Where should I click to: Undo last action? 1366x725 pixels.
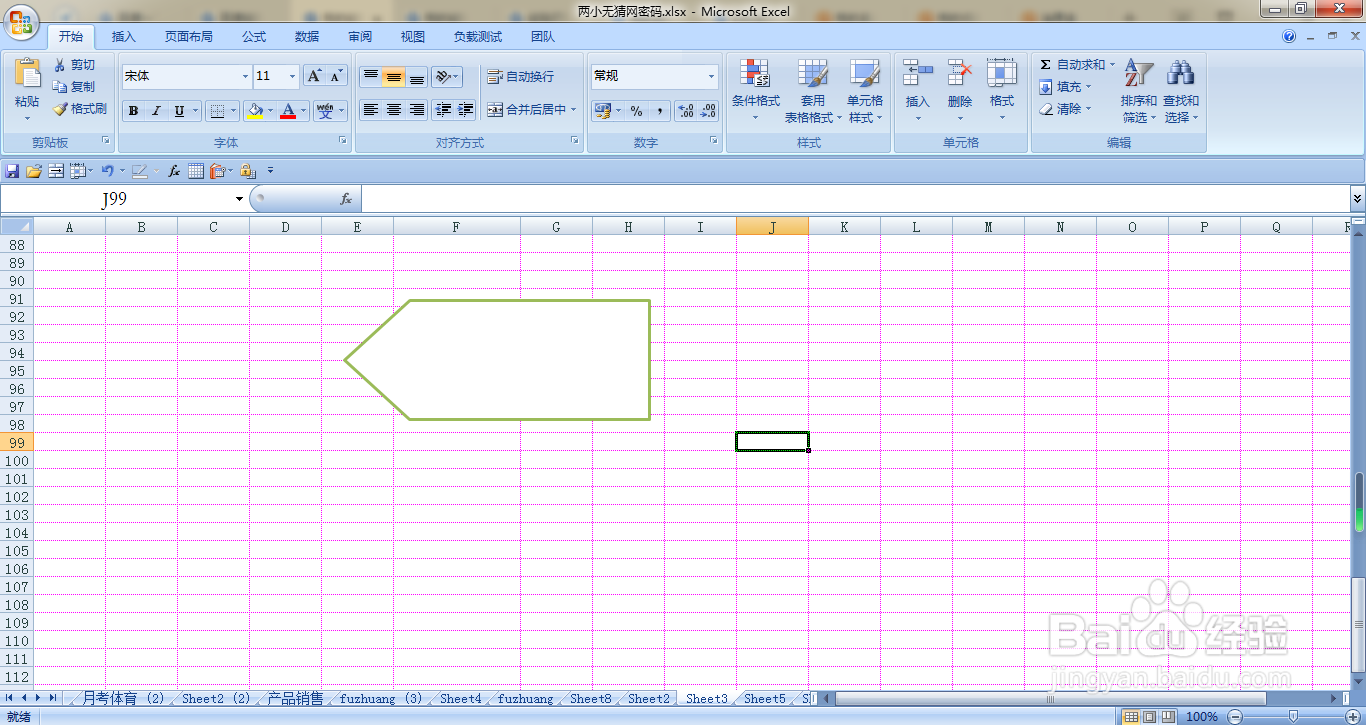(x=107, y=171)
